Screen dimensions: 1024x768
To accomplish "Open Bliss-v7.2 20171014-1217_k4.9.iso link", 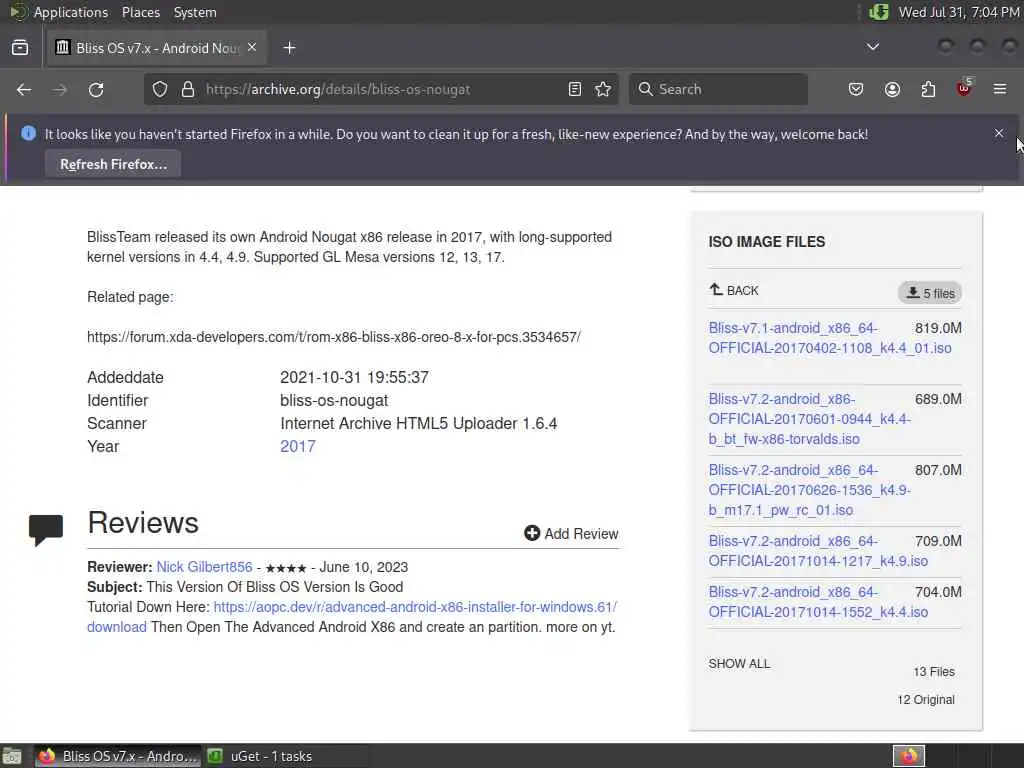I will (818, 551).
